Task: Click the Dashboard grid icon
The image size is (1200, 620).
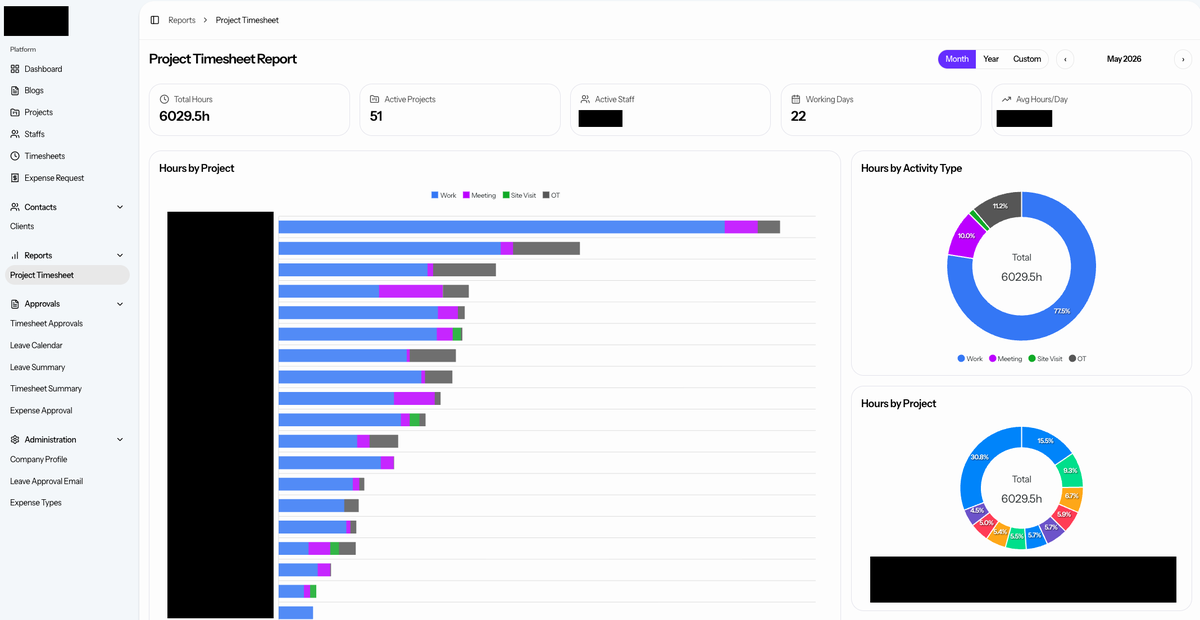Action: (15, 69)
